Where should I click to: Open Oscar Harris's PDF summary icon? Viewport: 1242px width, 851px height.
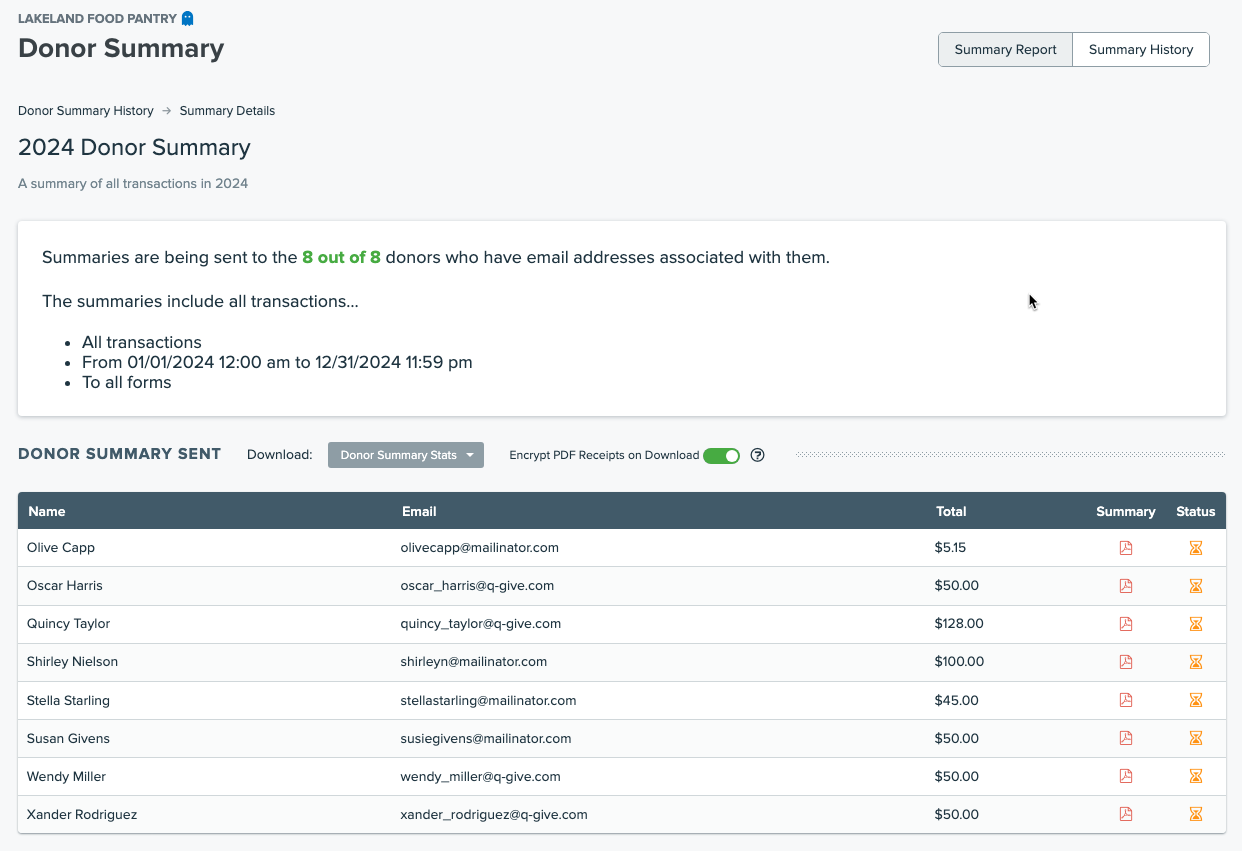[1126, 586]
